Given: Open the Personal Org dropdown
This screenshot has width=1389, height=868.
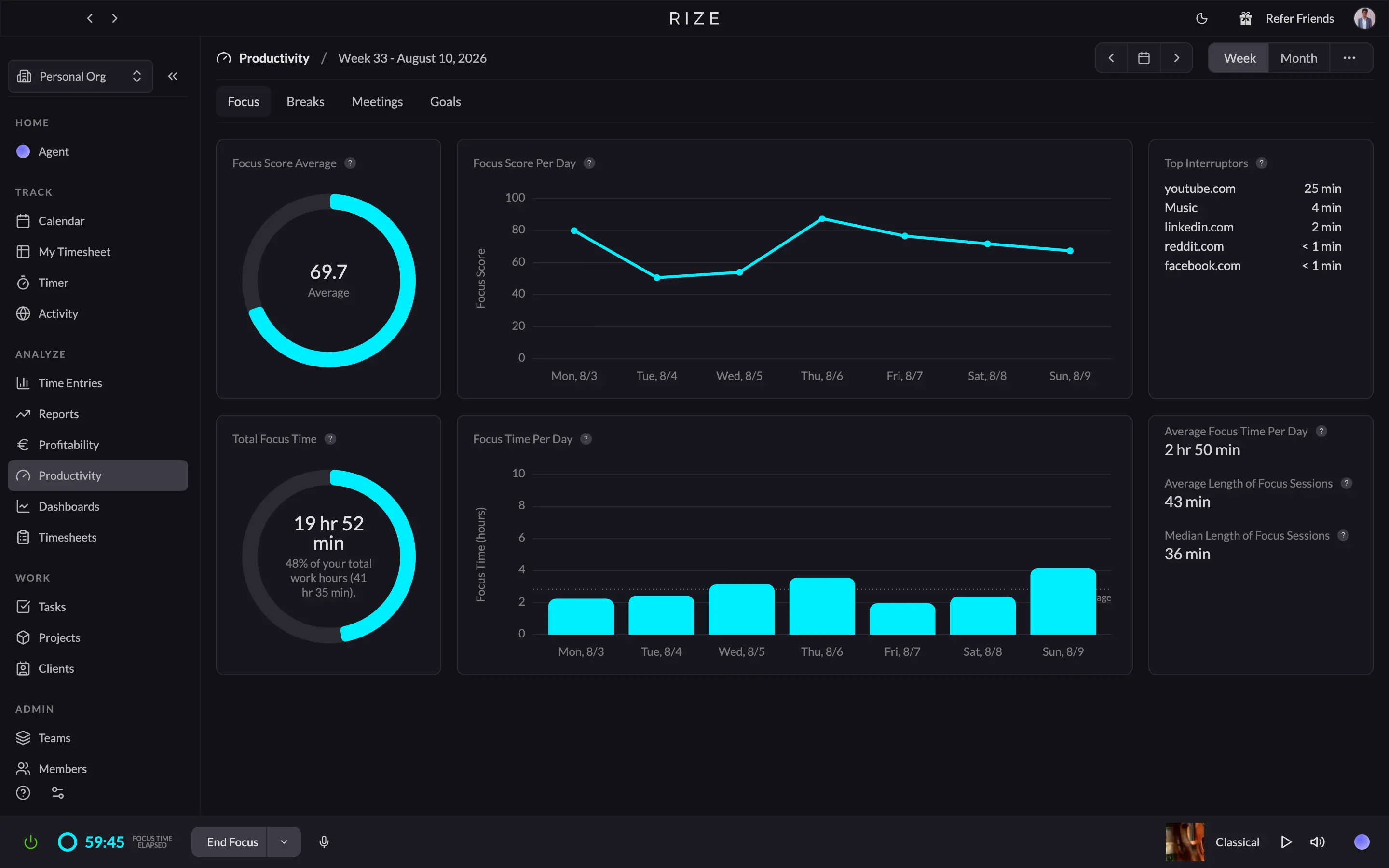Looking at the screenshot, I should [81, 76].
